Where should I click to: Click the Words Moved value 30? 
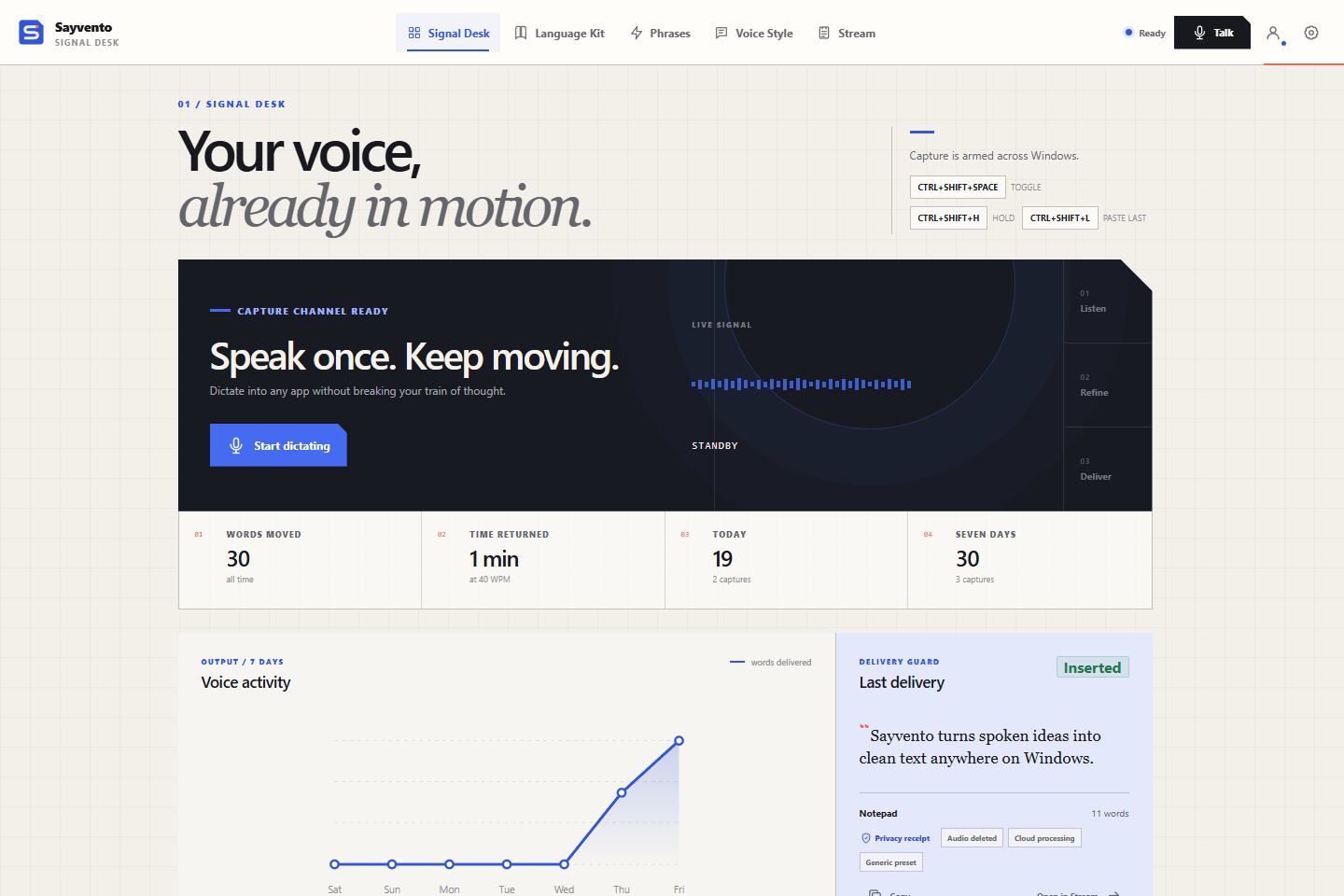click(238, 559)
